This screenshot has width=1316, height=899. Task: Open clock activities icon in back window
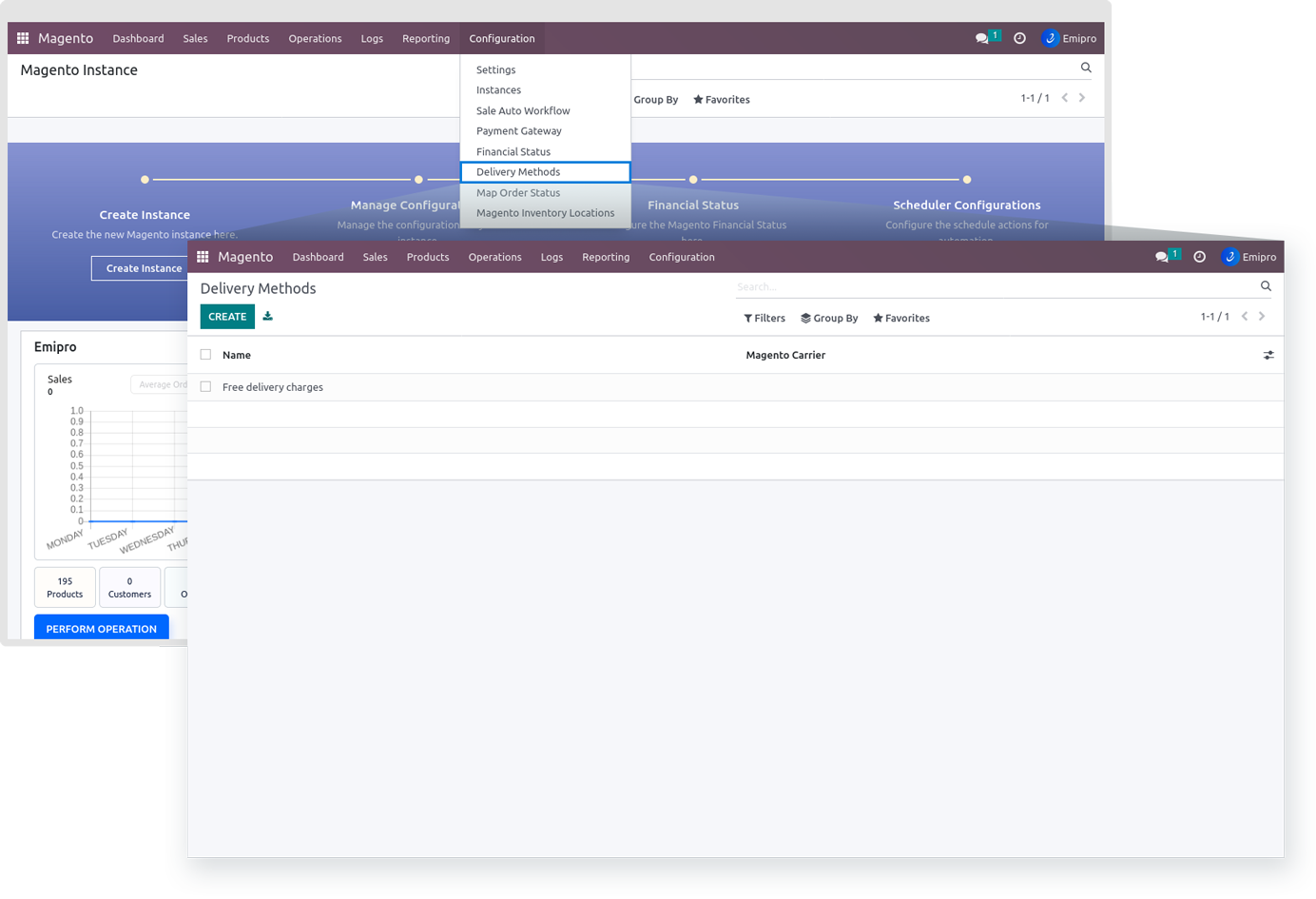pos(1019,39)
